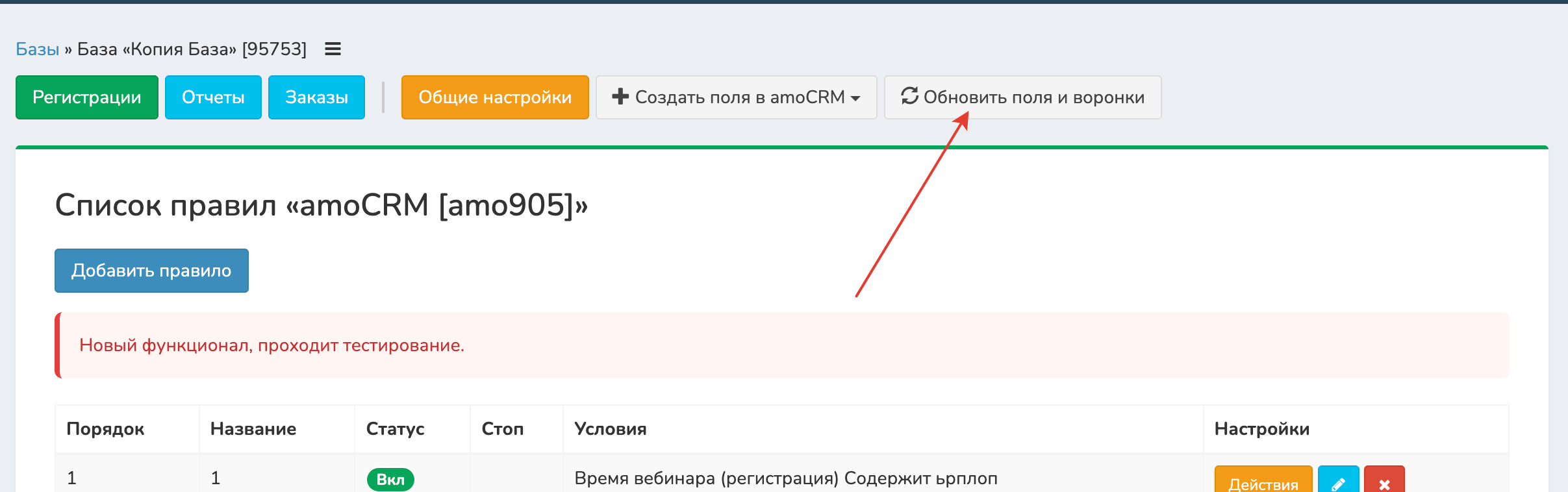Click the refresh arrows icon

[909, 96]
